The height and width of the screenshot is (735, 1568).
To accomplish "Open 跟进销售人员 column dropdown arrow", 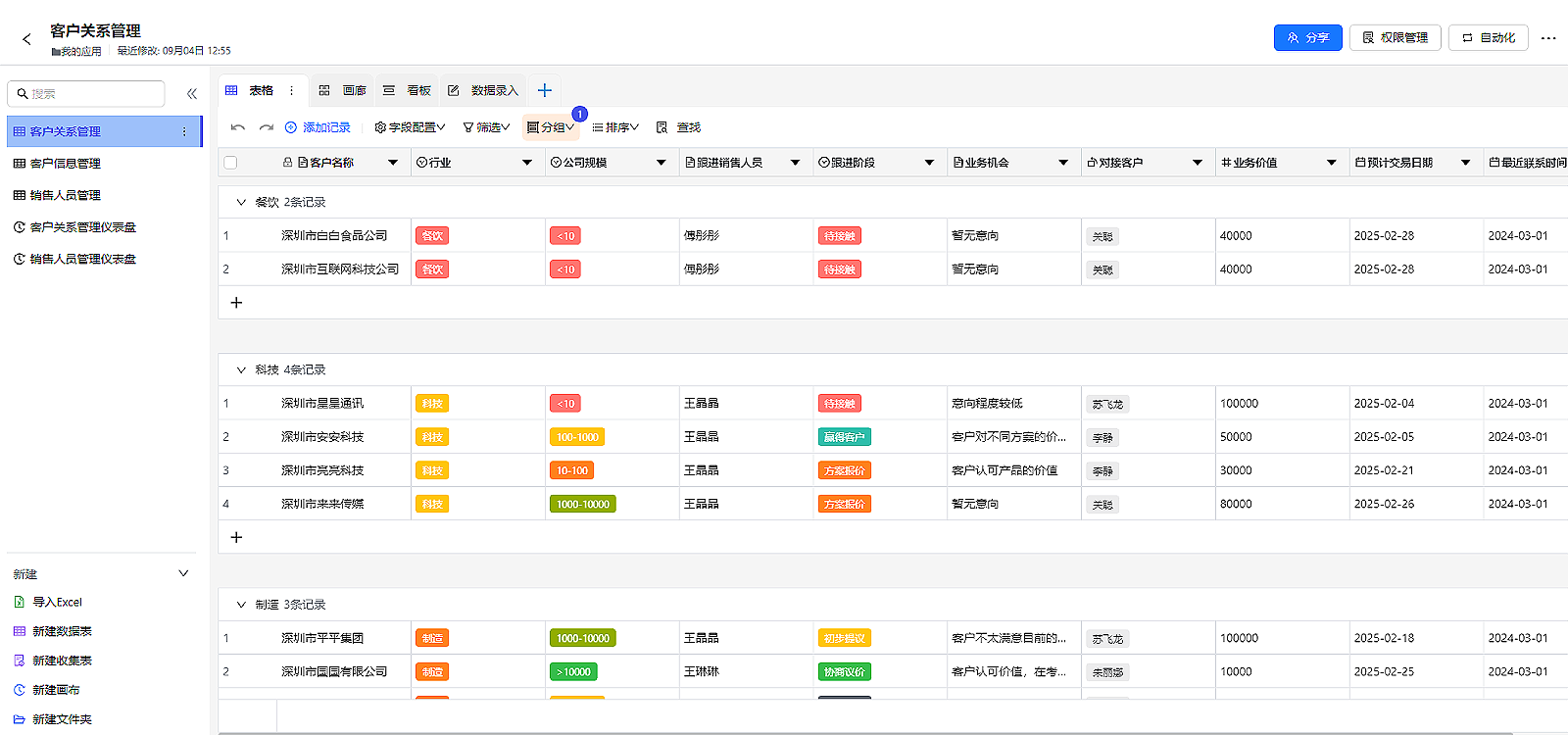I will click(x=796, y=163).
